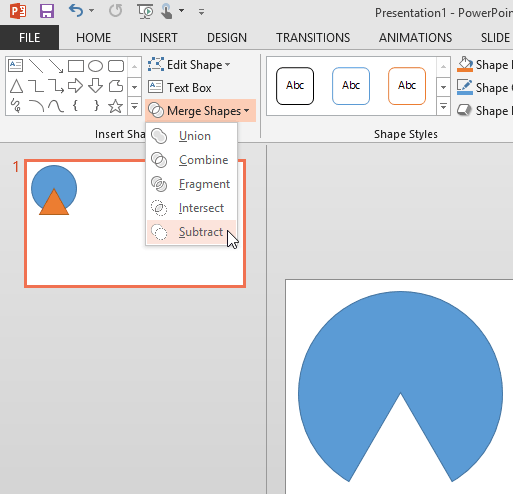The image size is (513, 494).
Task: Toggle Touch/Mouse mode icon
Action: [167, 12]
